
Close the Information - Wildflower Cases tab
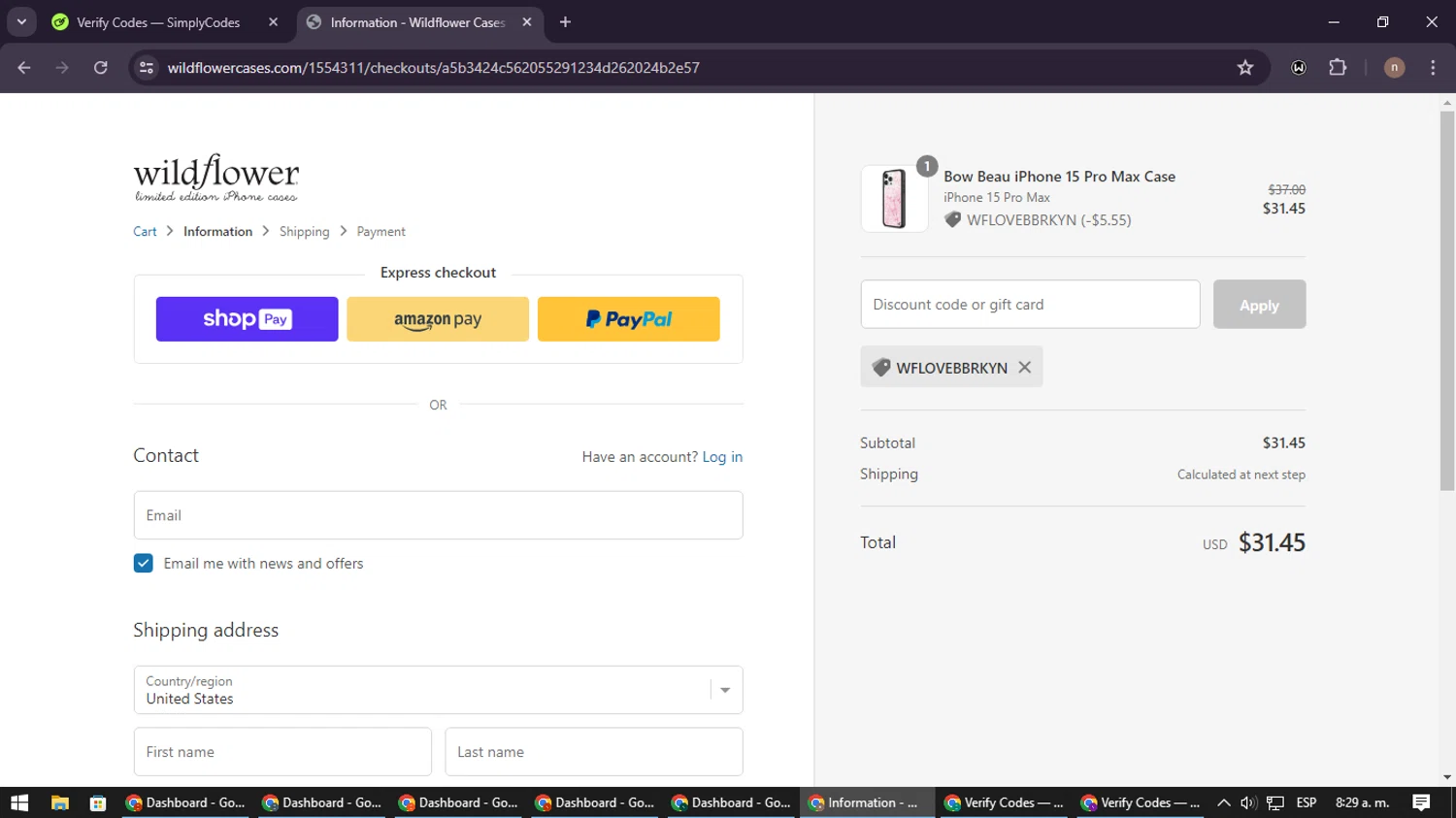coord(527,22)
